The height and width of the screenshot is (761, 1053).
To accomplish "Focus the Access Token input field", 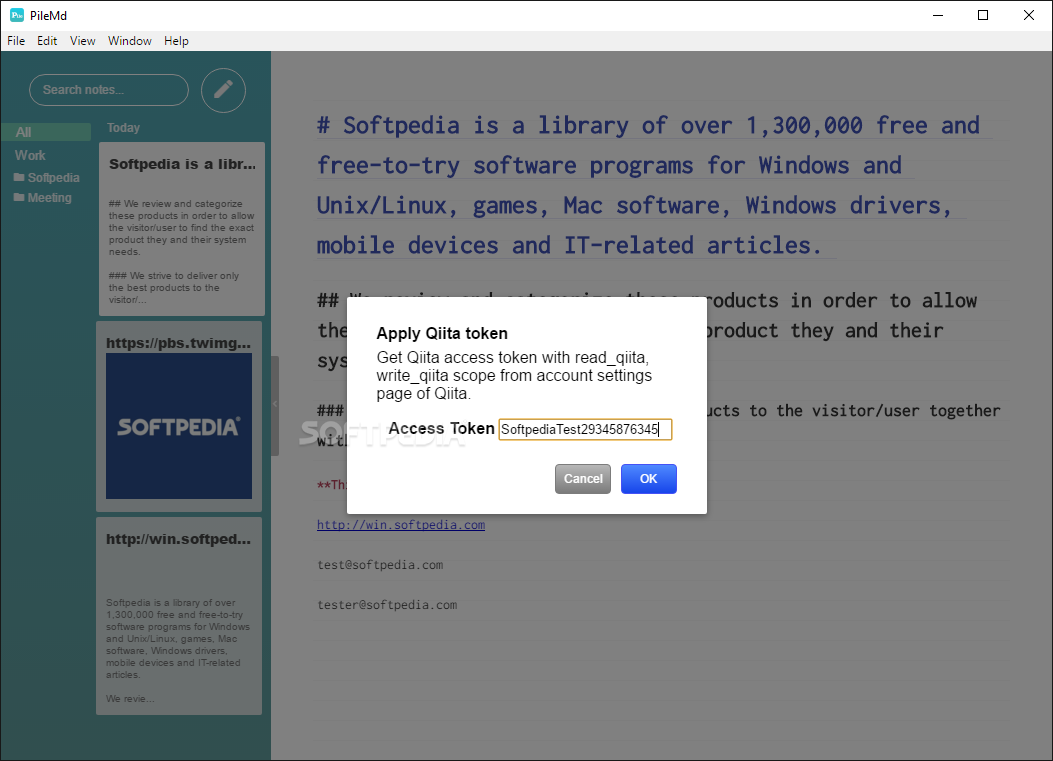I will click(x=585, y=430).
